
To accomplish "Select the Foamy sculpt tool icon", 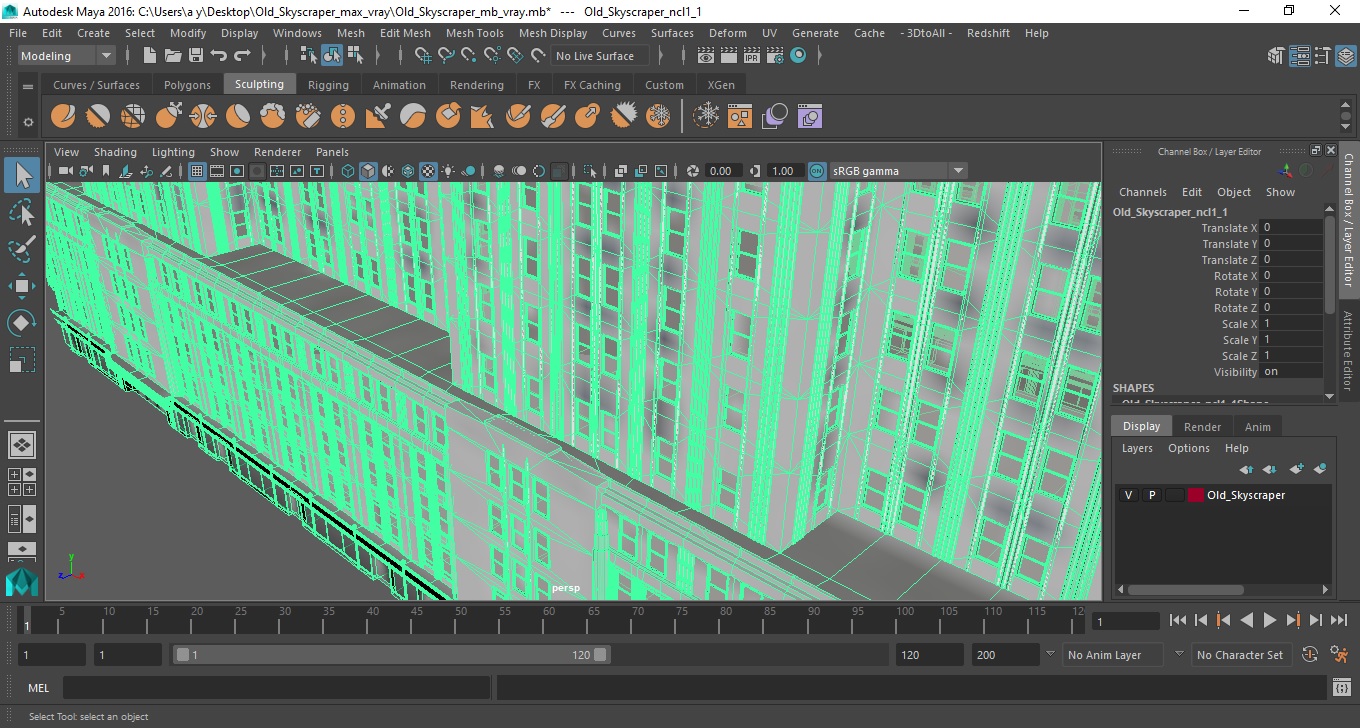I will point(273,117).
